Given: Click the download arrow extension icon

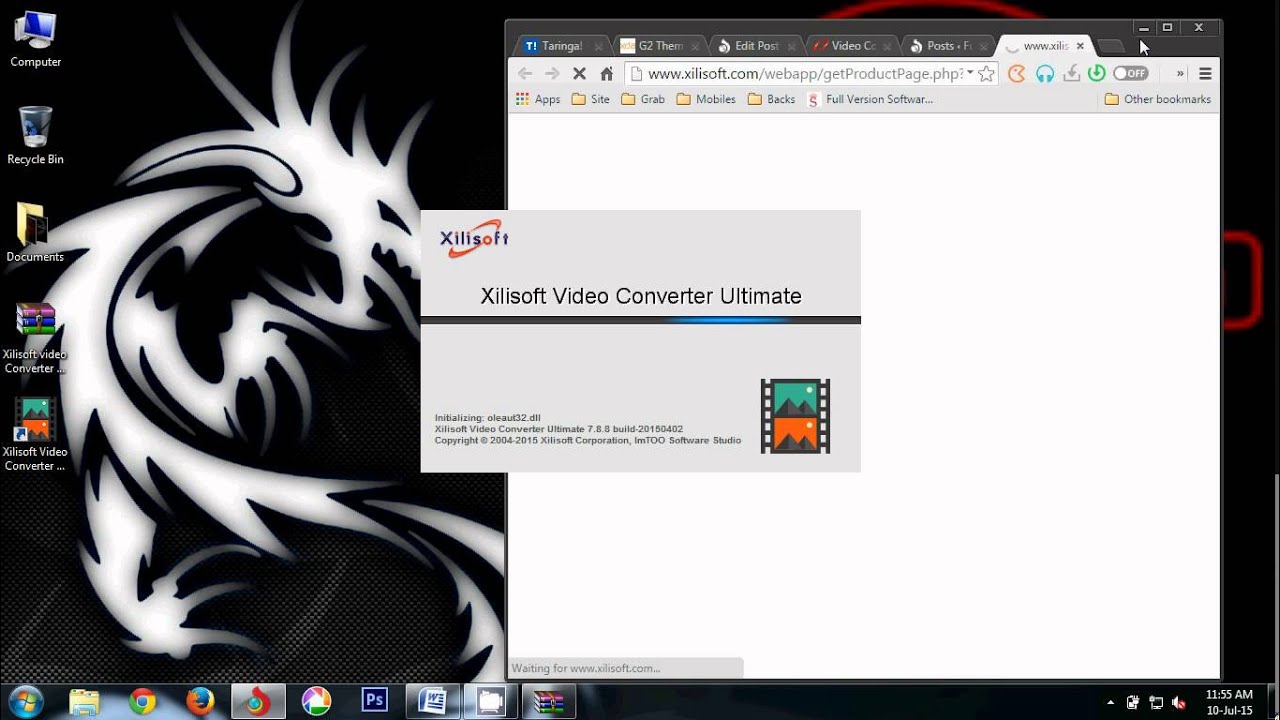Looking at the screenshot, I should tap(1071, 73).
